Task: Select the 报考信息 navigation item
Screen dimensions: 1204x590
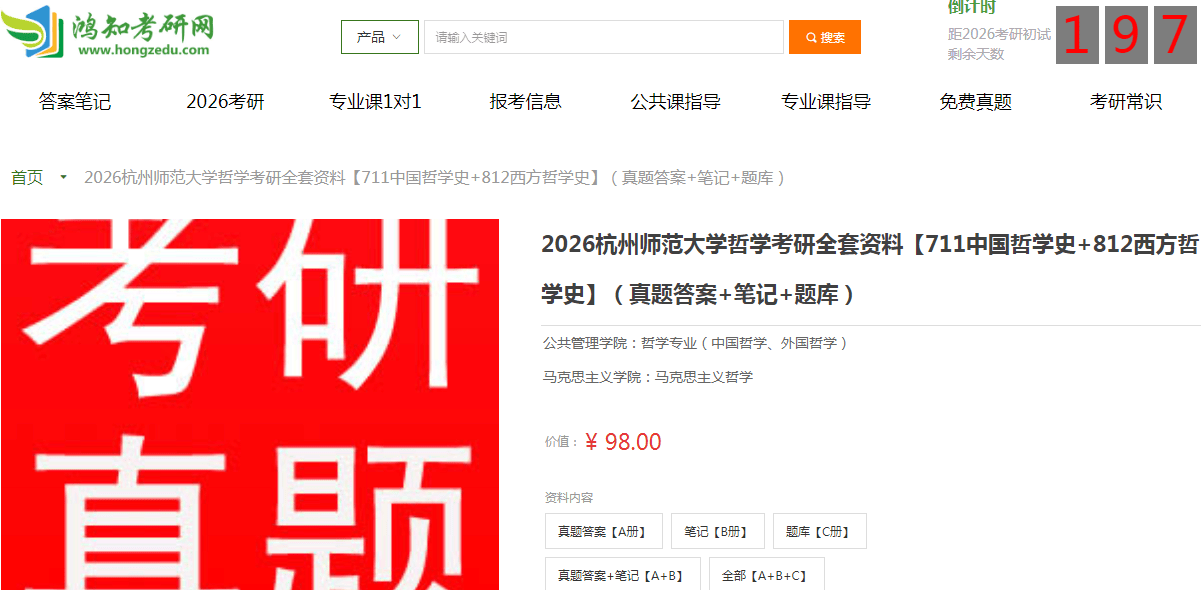Action: [x=525, y=101]
